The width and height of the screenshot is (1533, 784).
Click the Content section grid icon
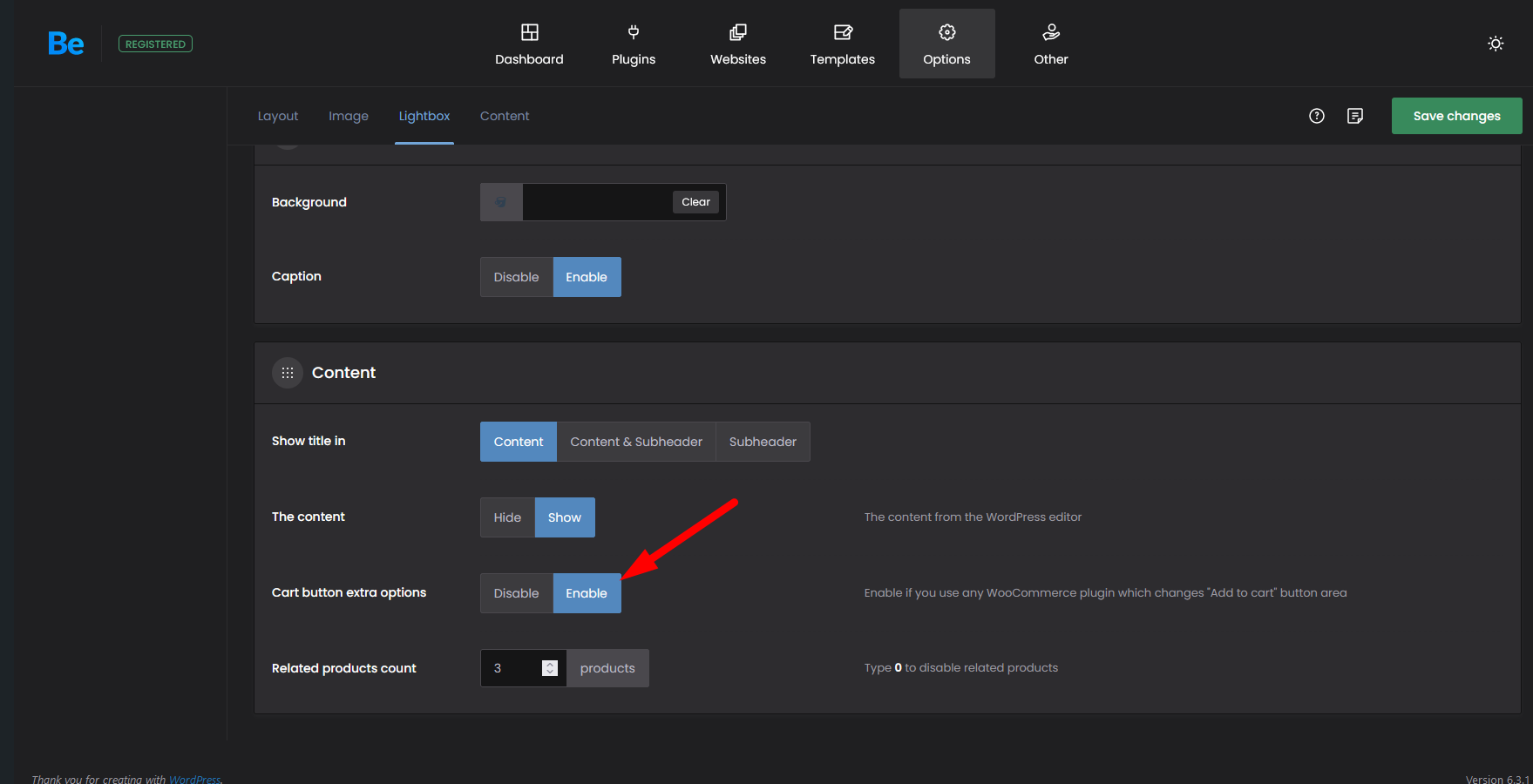click(288, 373)
